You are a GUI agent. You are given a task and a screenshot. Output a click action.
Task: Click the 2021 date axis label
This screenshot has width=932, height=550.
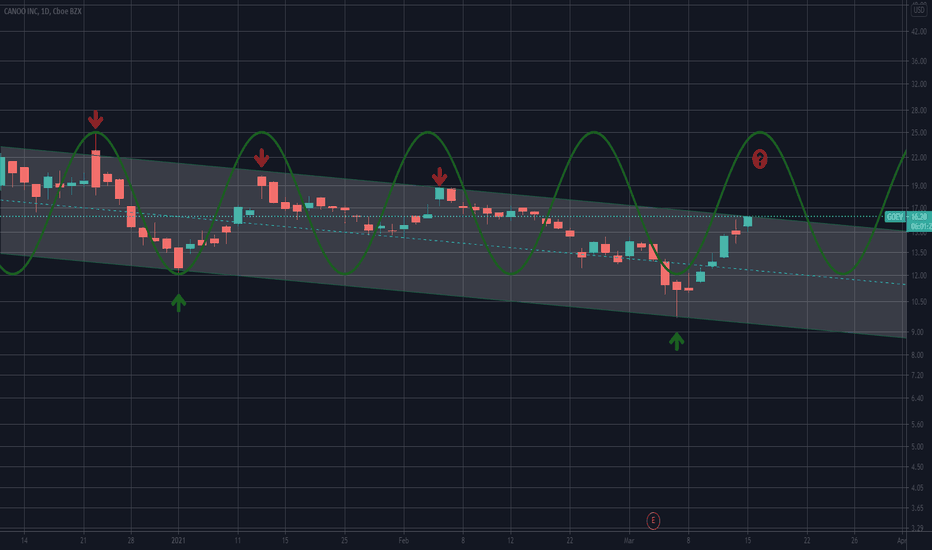178,540
